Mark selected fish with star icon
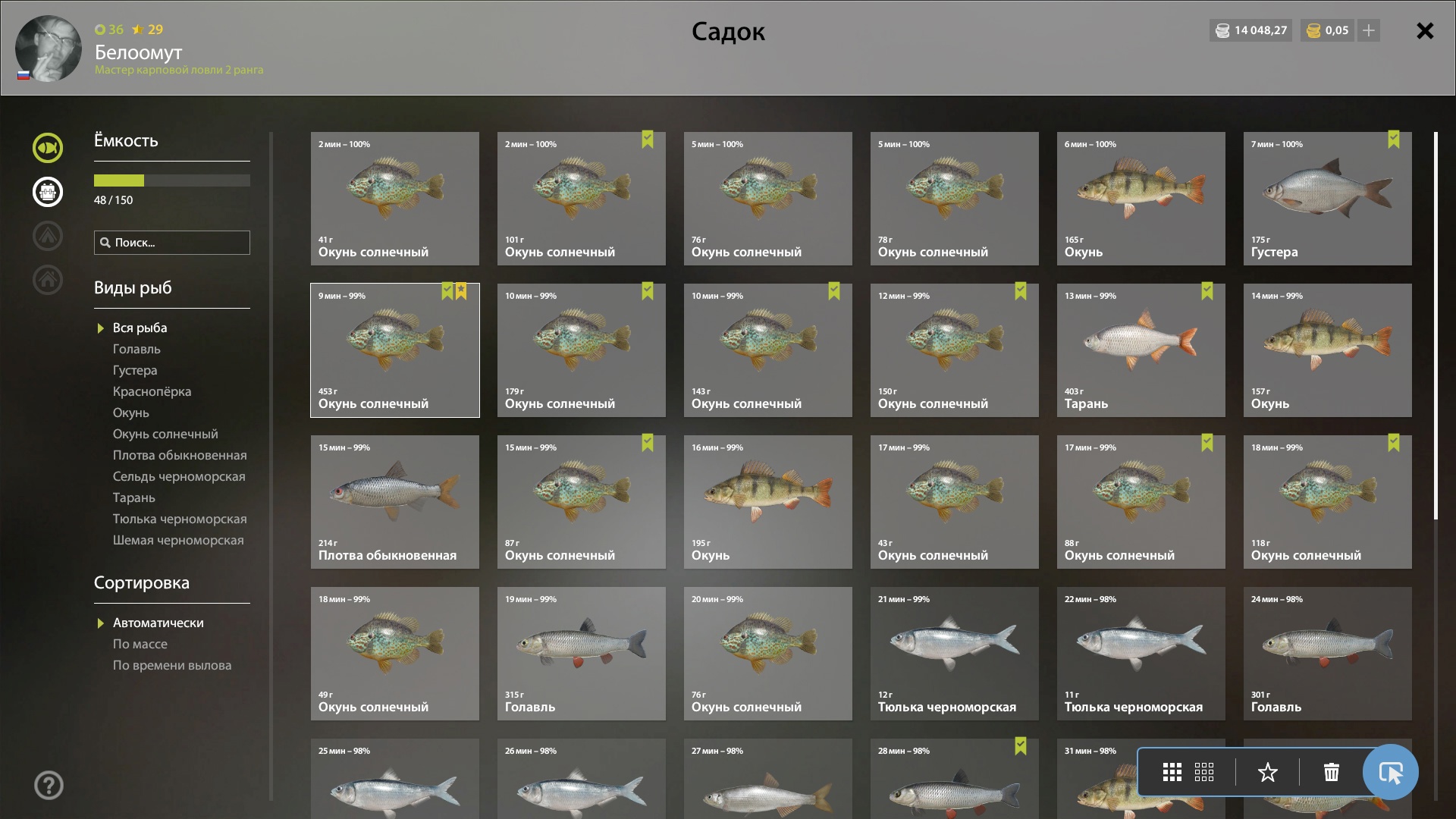The width and height of the screenshot is (1456, 819). (x=1268, y=773)
